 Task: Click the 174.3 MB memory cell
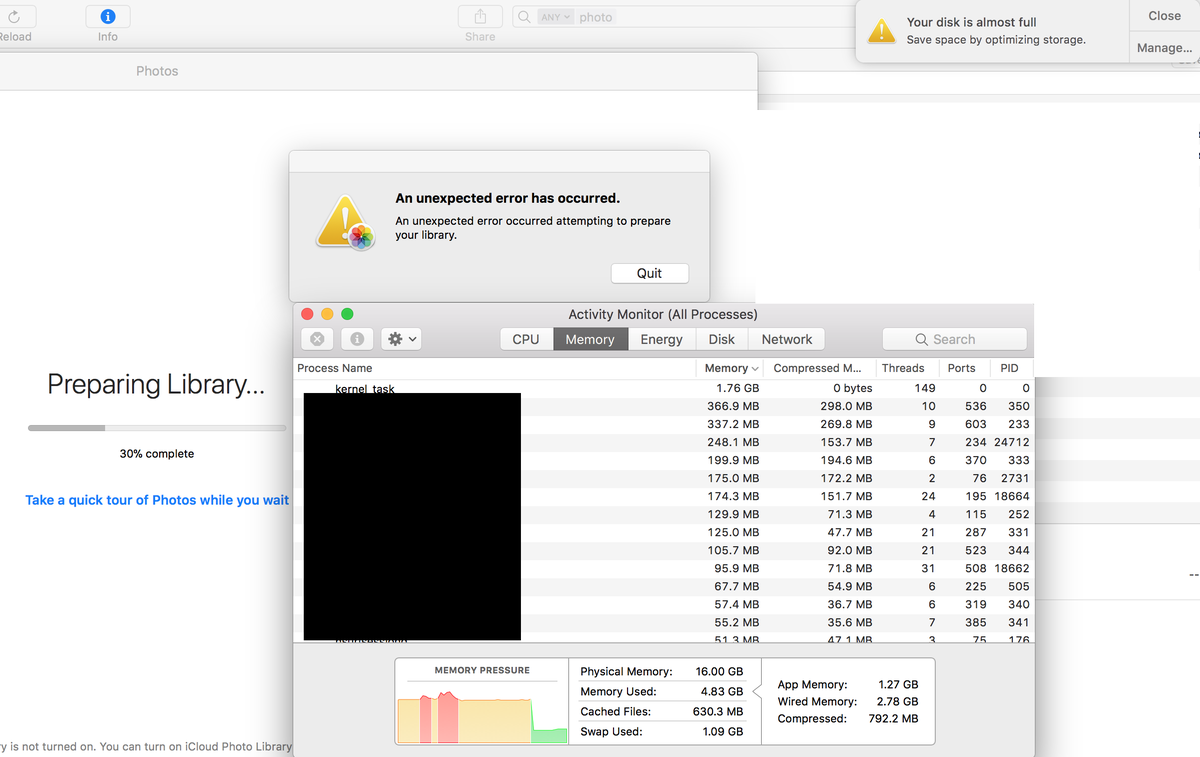[x=733, y=496]
